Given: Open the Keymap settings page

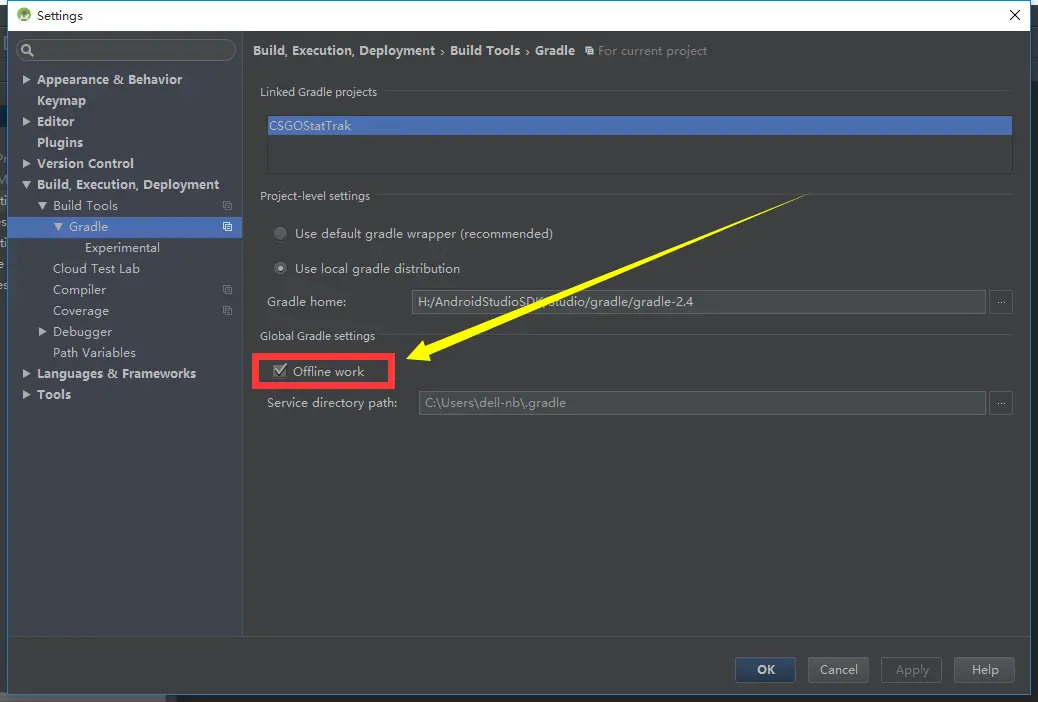Looking at the screenshot, I should [62, 101].
